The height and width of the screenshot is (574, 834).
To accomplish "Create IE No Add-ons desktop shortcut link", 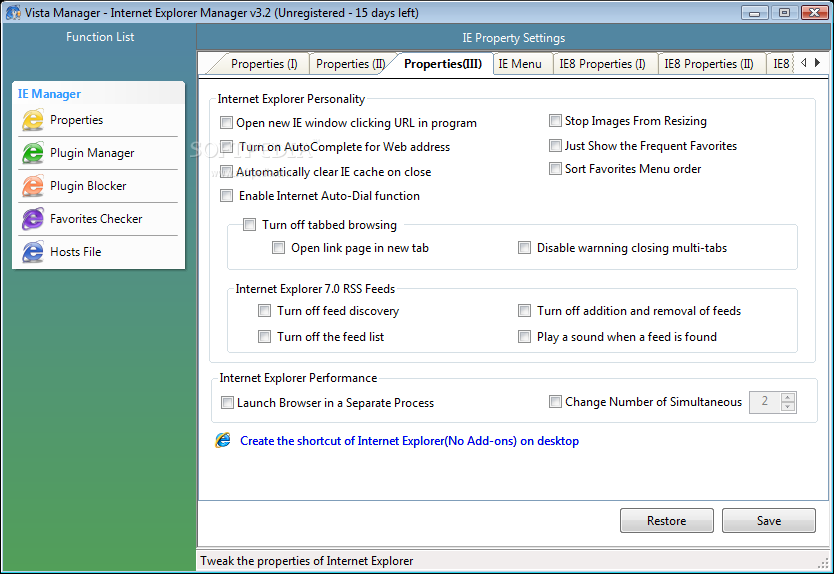I will (410, 441).
